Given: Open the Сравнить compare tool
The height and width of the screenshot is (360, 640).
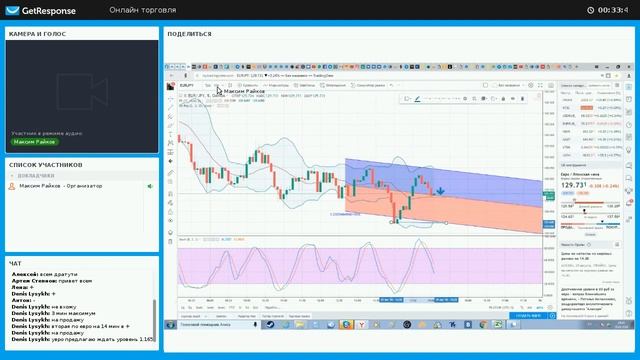Looking at the screenshot, I should (x=248, y=85).
